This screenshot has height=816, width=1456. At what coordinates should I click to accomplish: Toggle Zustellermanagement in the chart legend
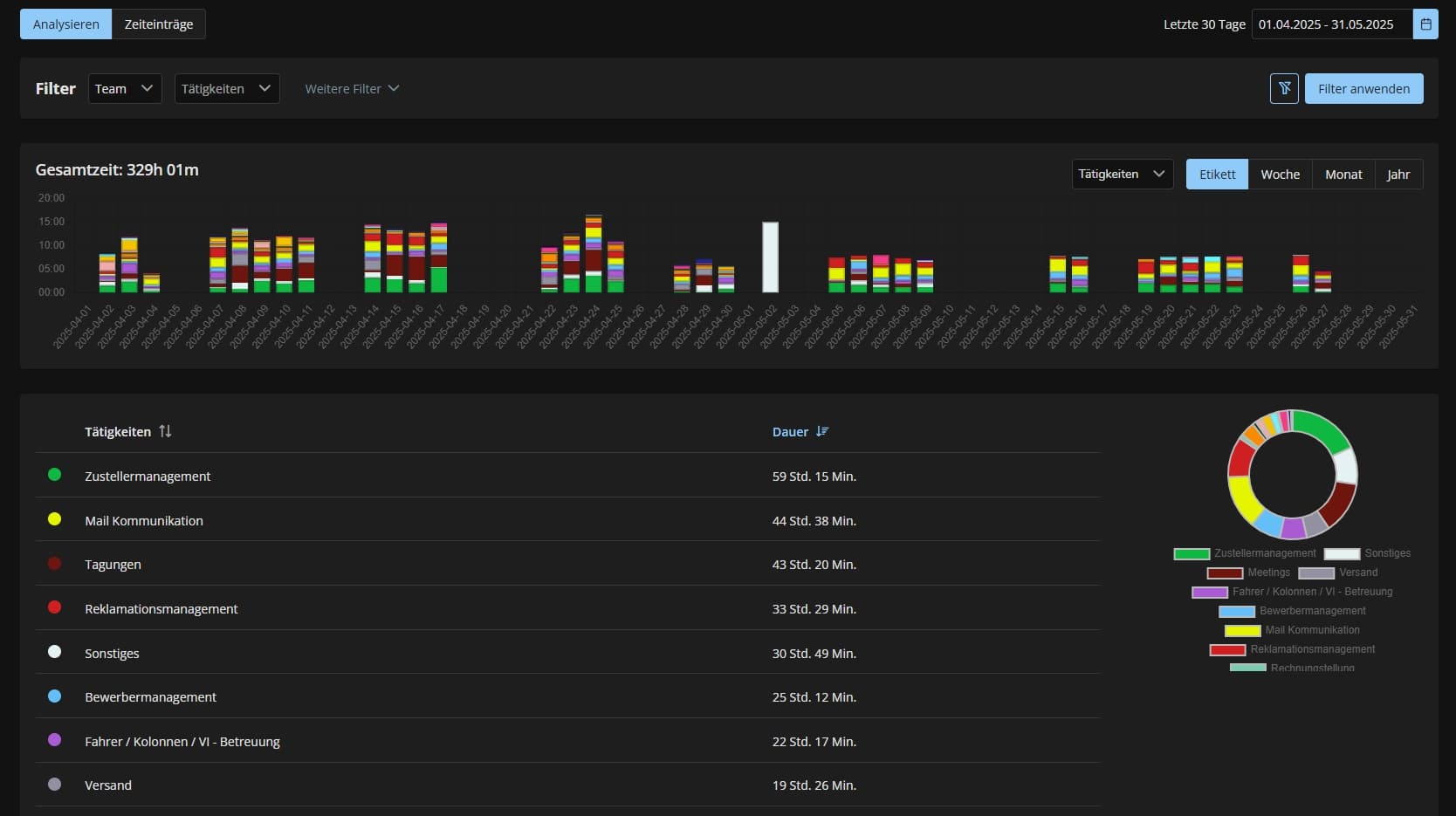tap(1246, 553)
